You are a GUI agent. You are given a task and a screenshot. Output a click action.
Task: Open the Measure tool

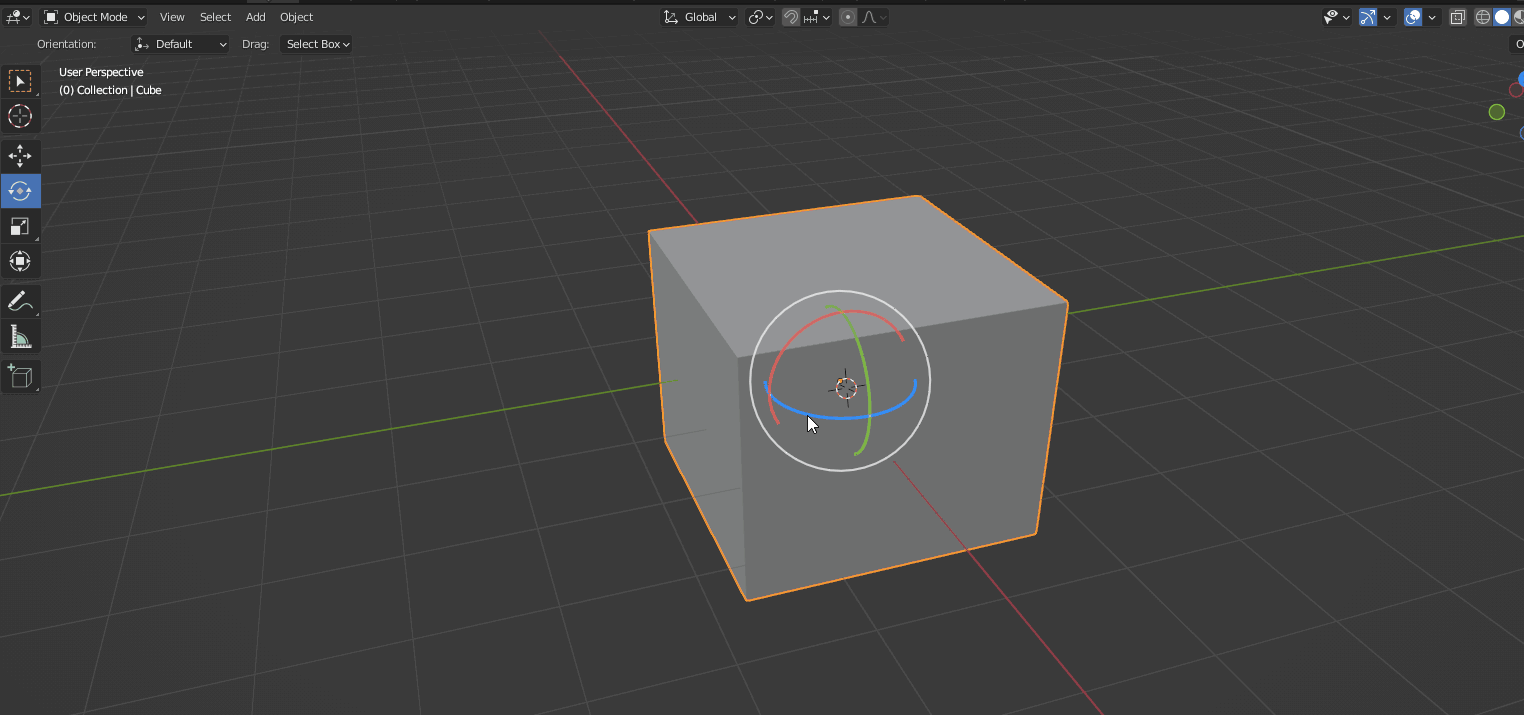click(20, 336)
